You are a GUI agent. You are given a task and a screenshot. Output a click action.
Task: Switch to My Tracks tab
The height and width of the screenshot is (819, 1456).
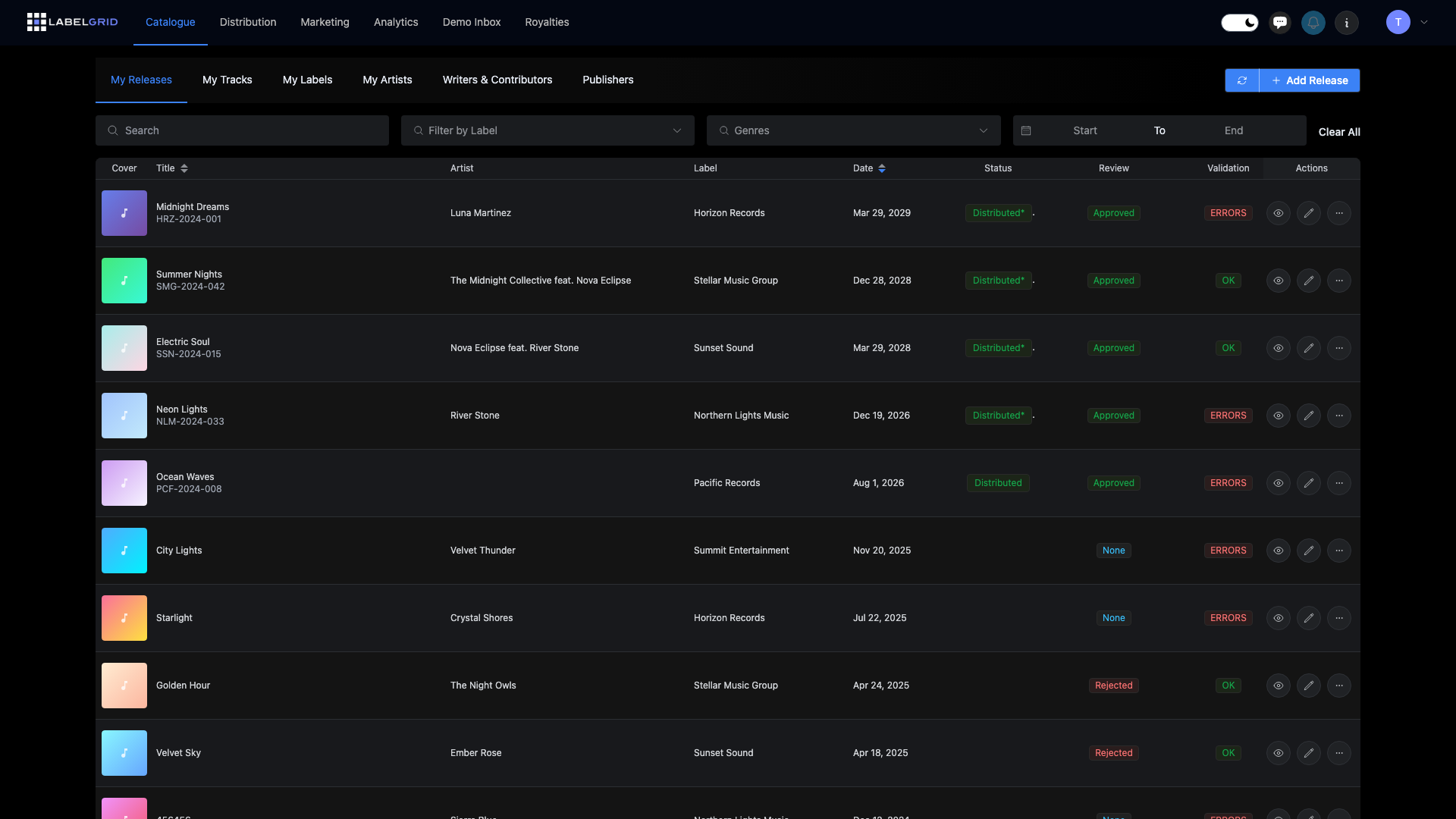[227, 80]
